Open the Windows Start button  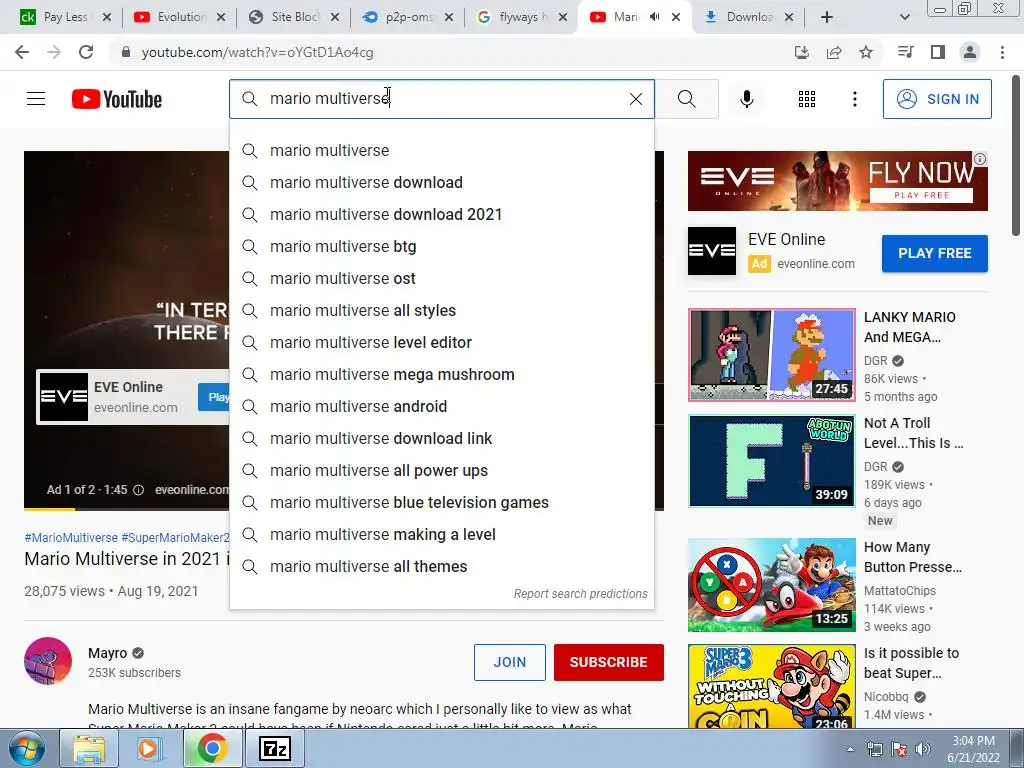pos(26,748)
